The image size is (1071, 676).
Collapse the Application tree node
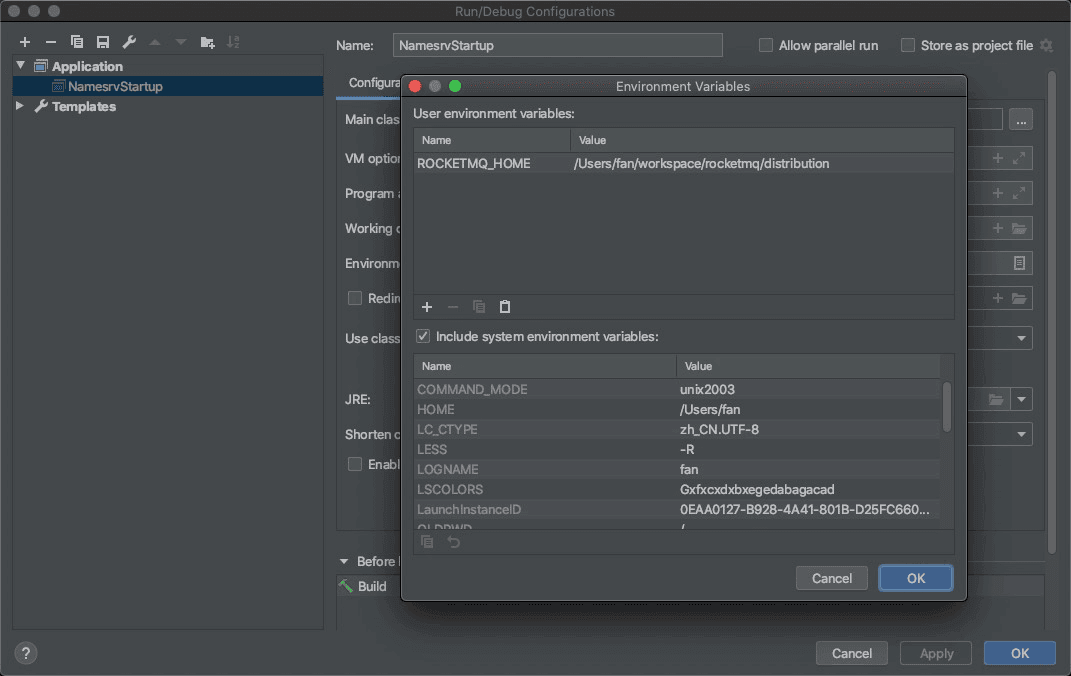pyautogui.click(x=20, y=66)
